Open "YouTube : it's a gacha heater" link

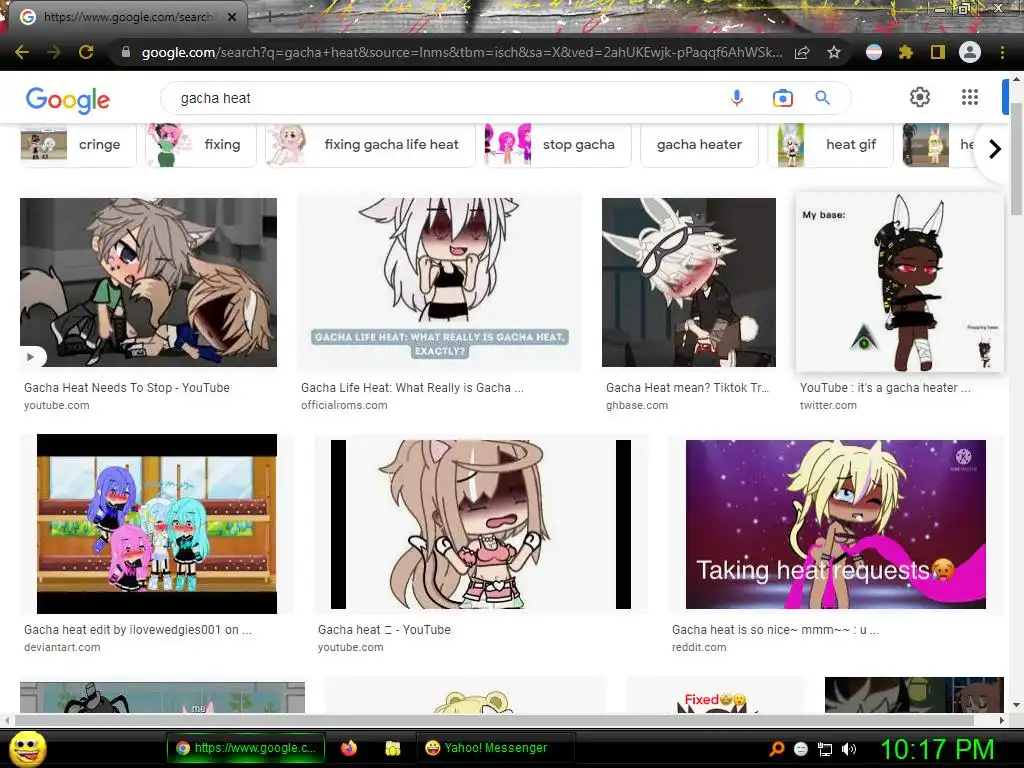point(885,387)
